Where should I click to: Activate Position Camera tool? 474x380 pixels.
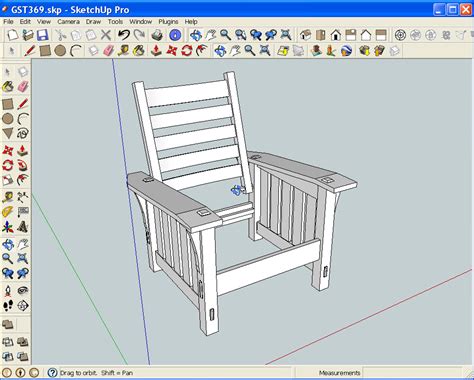click(x=8, y=290)
